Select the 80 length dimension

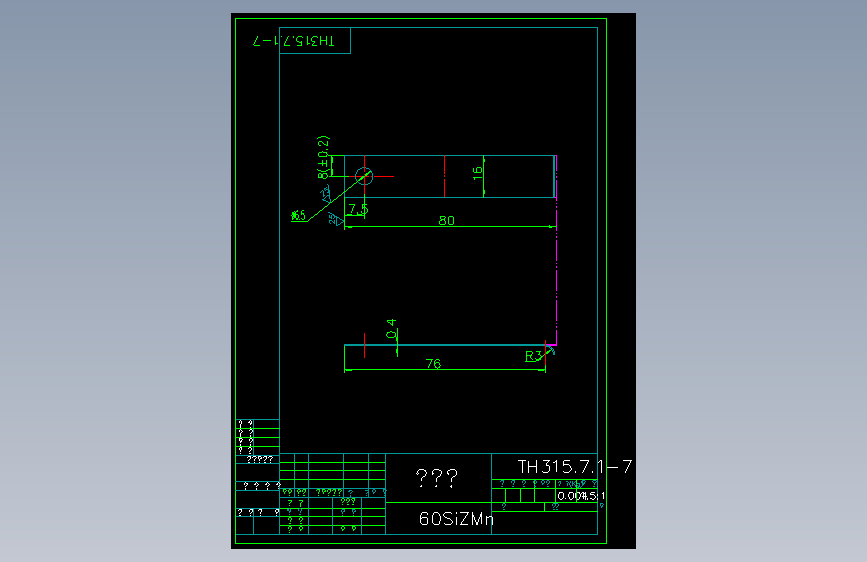[446, 220]
